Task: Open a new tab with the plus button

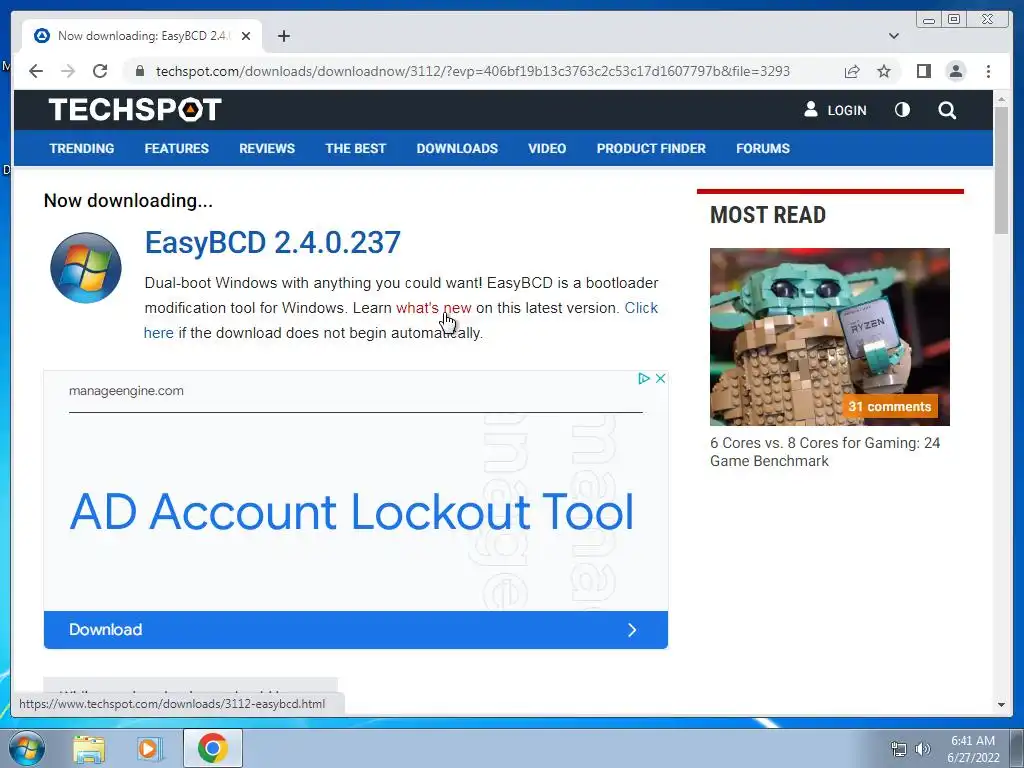Action: pyautogui.click(x=283, y=36)
